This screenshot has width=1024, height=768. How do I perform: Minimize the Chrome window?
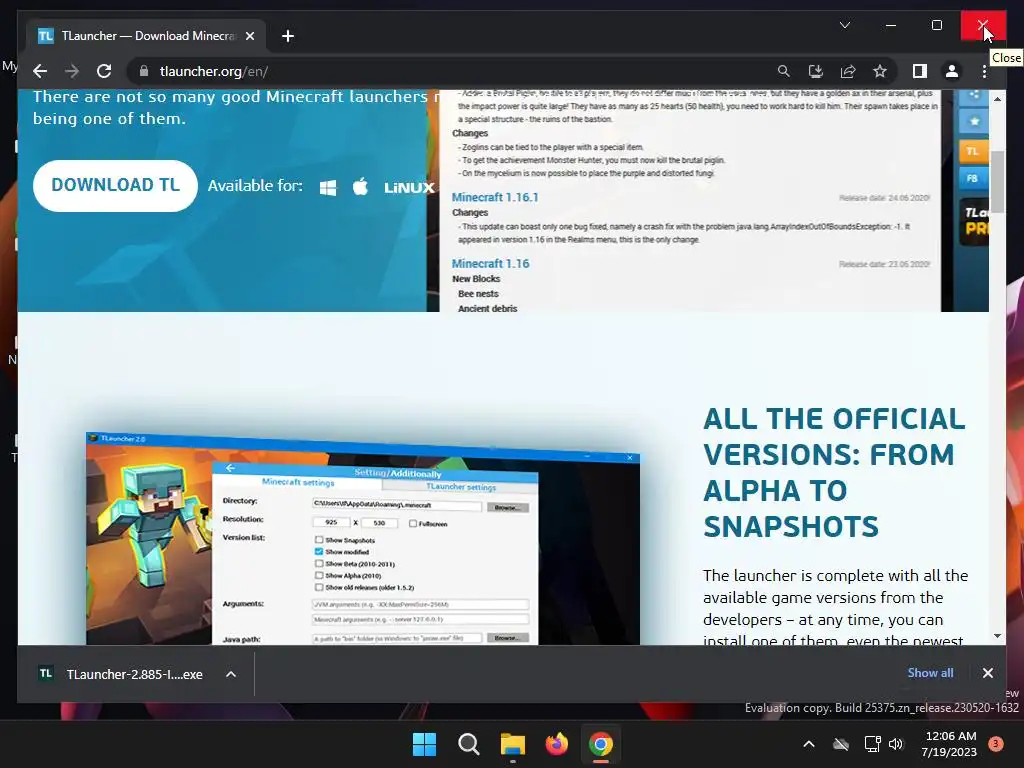pyautogui.click(x=891, y=25)
